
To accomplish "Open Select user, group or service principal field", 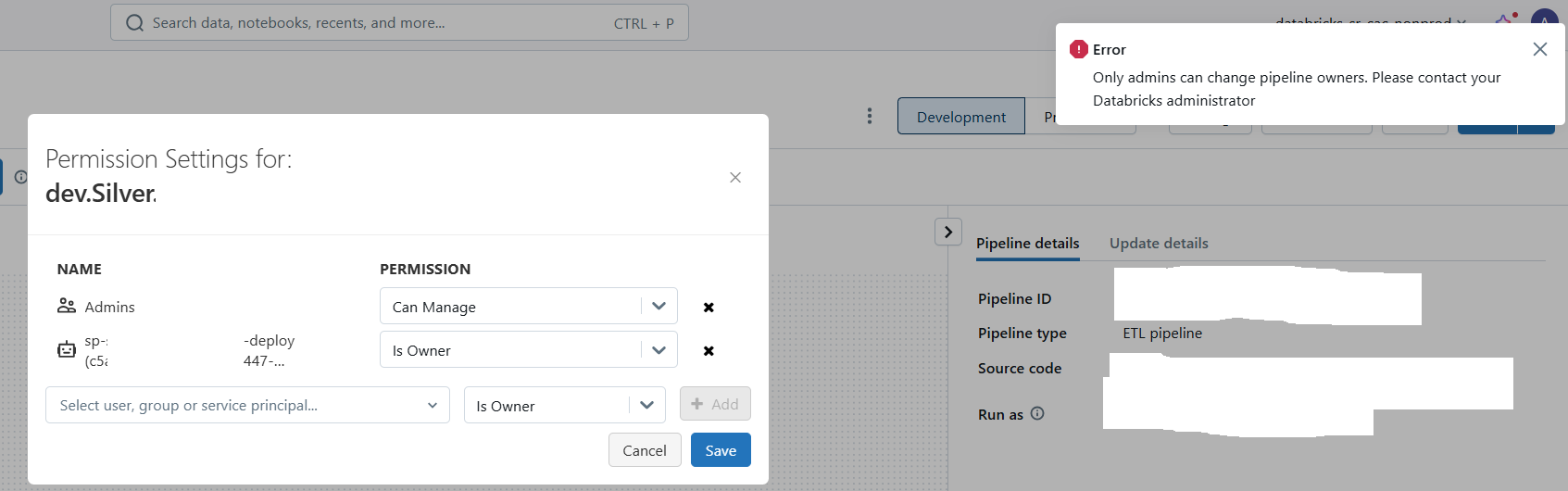I will tap(247, 406).
